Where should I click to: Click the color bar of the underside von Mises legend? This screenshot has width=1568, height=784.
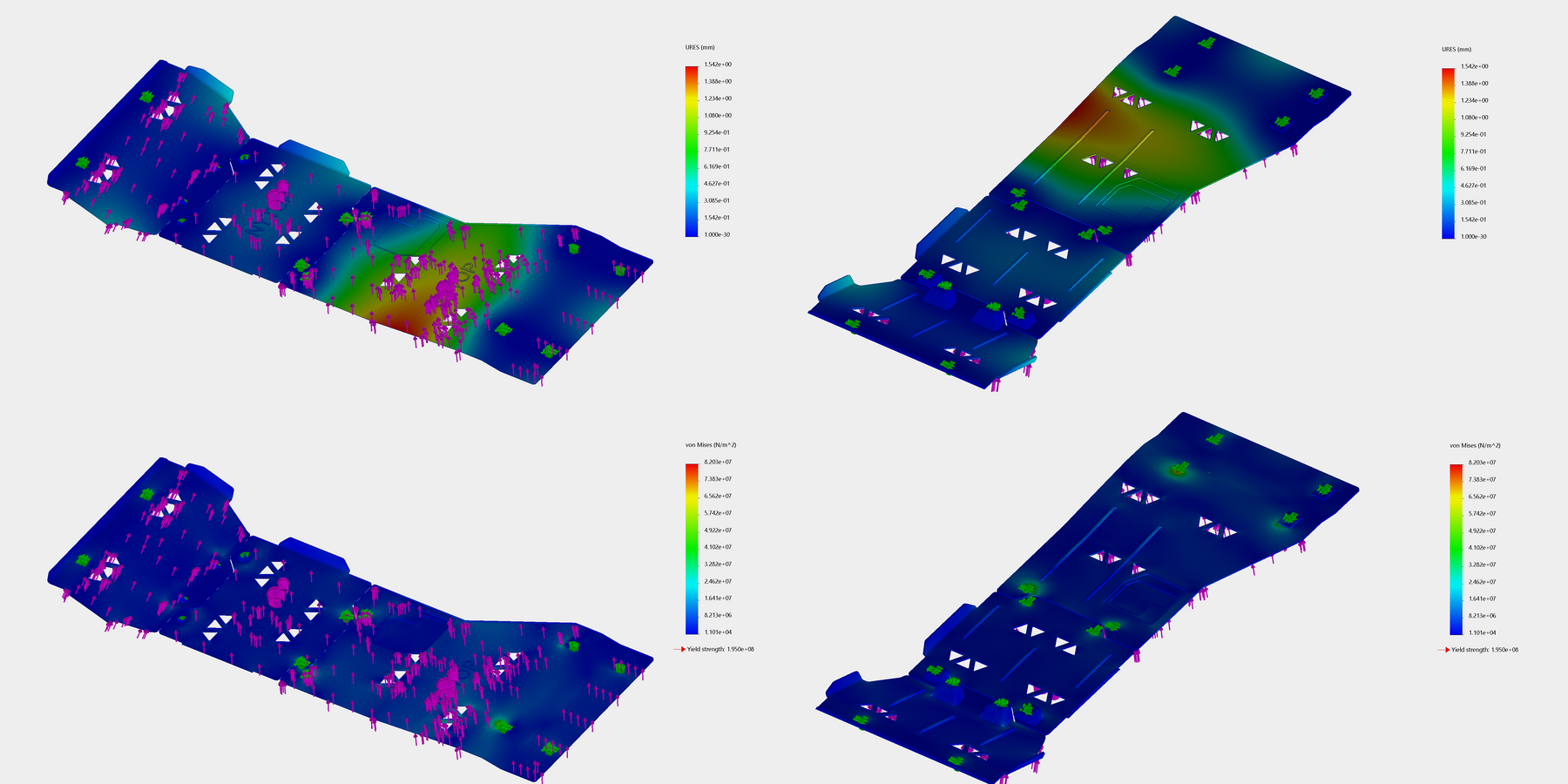[x=1456, y=549]
